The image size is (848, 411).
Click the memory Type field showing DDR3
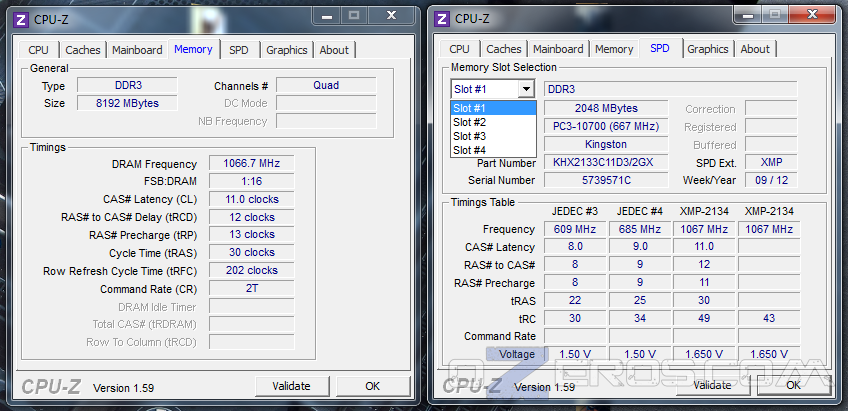point(128,85)
